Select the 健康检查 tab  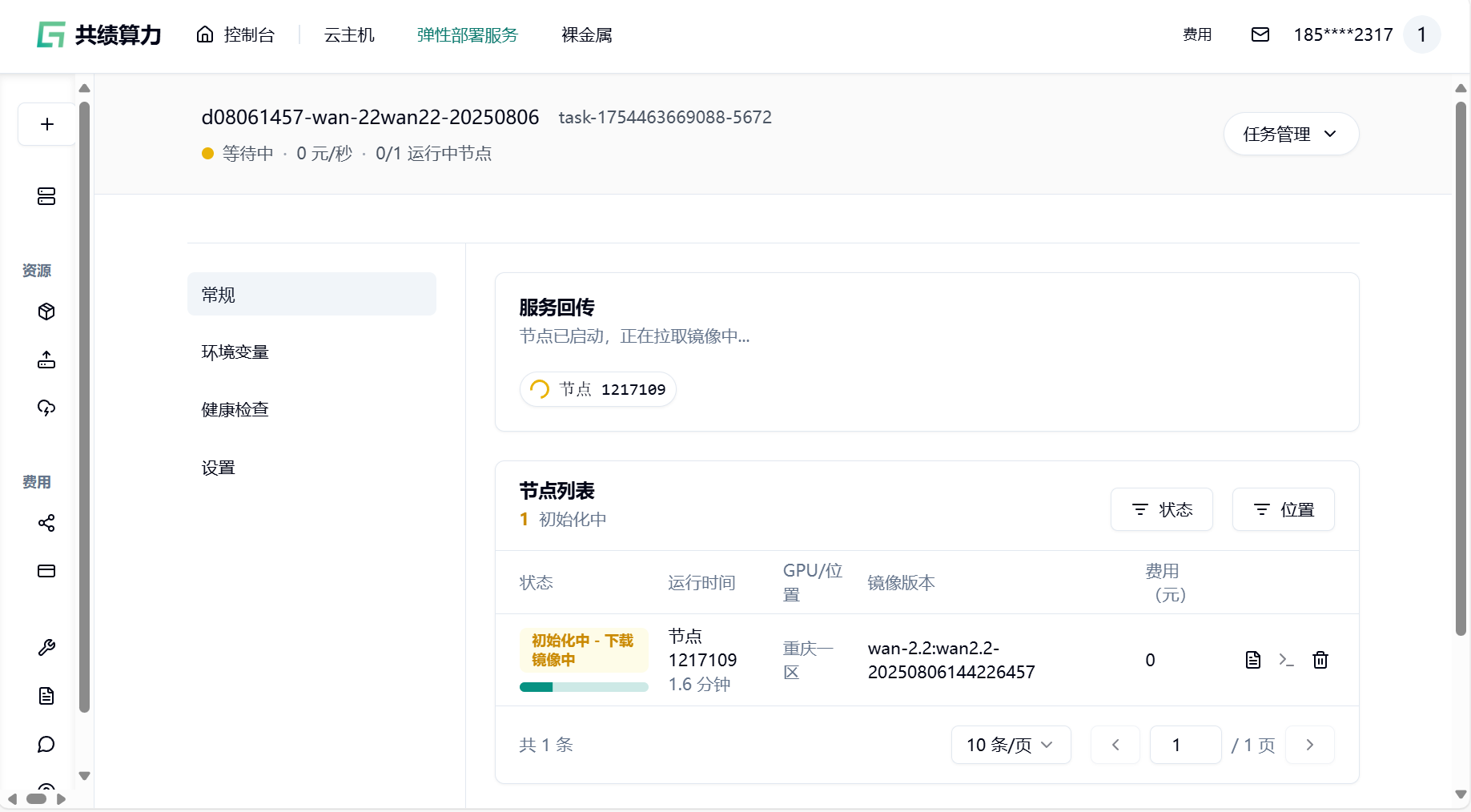pos(235,410)
